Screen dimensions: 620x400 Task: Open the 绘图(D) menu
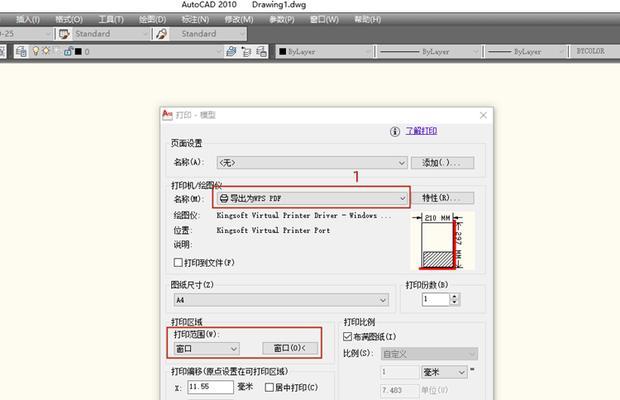(153, 19)
